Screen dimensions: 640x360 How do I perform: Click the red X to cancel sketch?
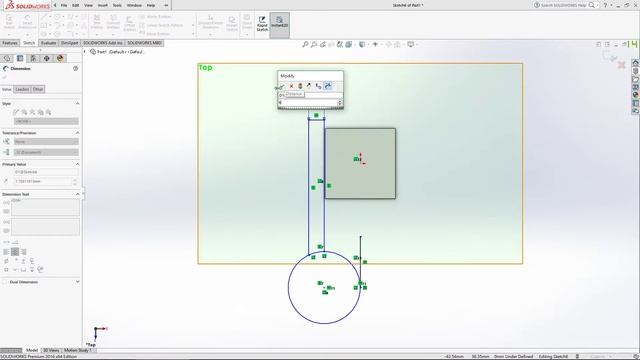pyautogui.click(x=621, y=65)
